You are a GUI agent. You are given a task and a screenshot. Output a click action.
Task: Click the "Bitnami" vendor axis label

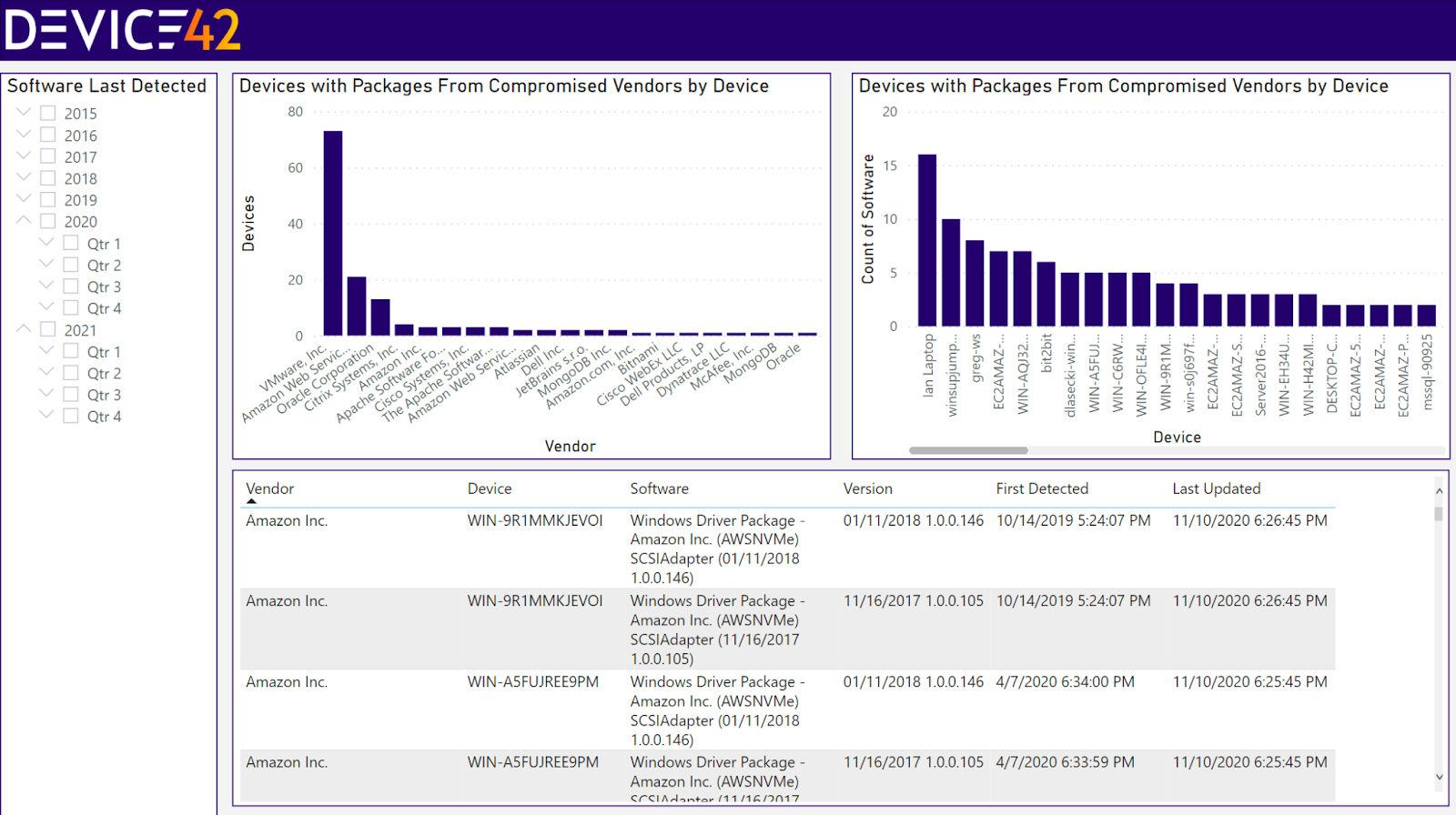tap(638, 358)
